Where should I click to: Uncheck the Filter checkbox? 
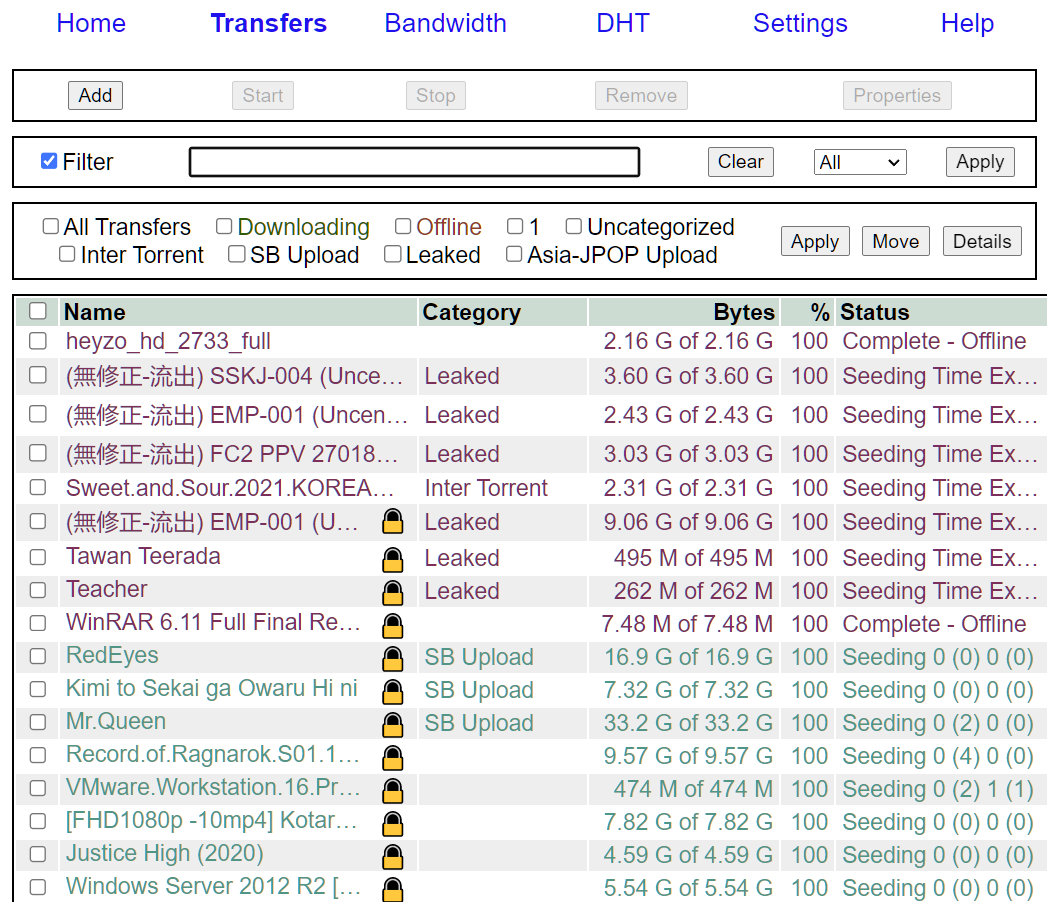point(49,161)
